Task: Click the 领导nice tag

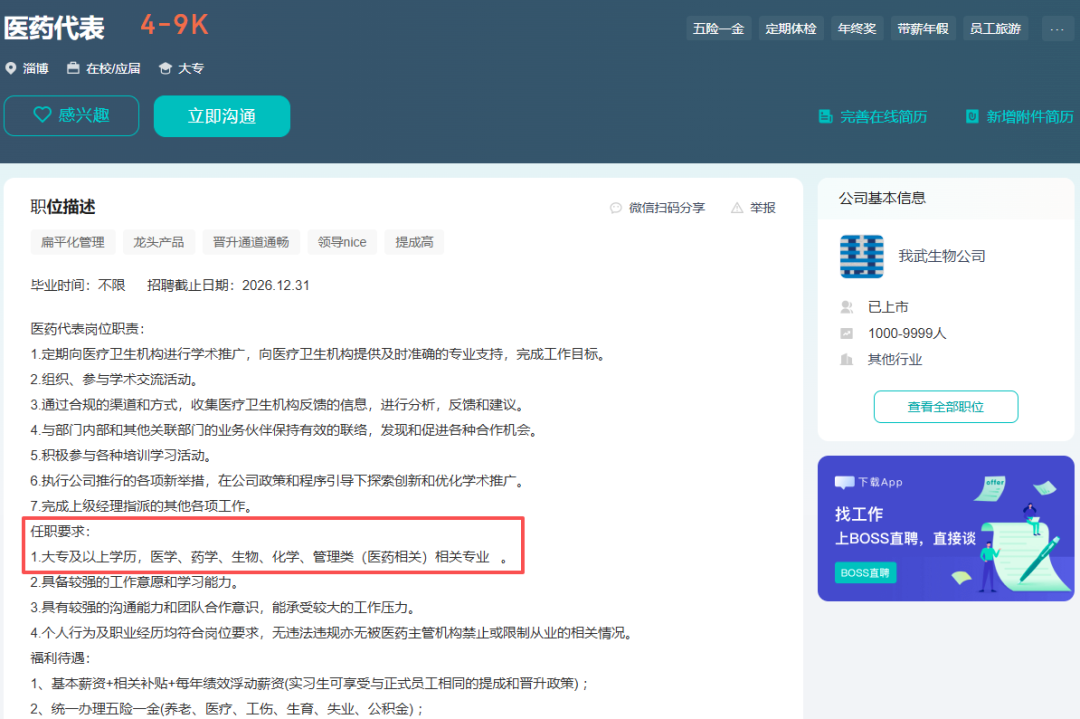Action: click(342, 242)
